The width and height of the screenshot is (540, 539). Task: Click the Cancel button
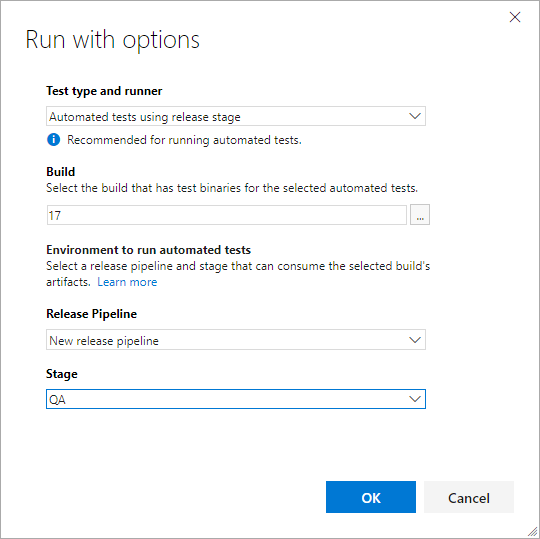point(469,497)
